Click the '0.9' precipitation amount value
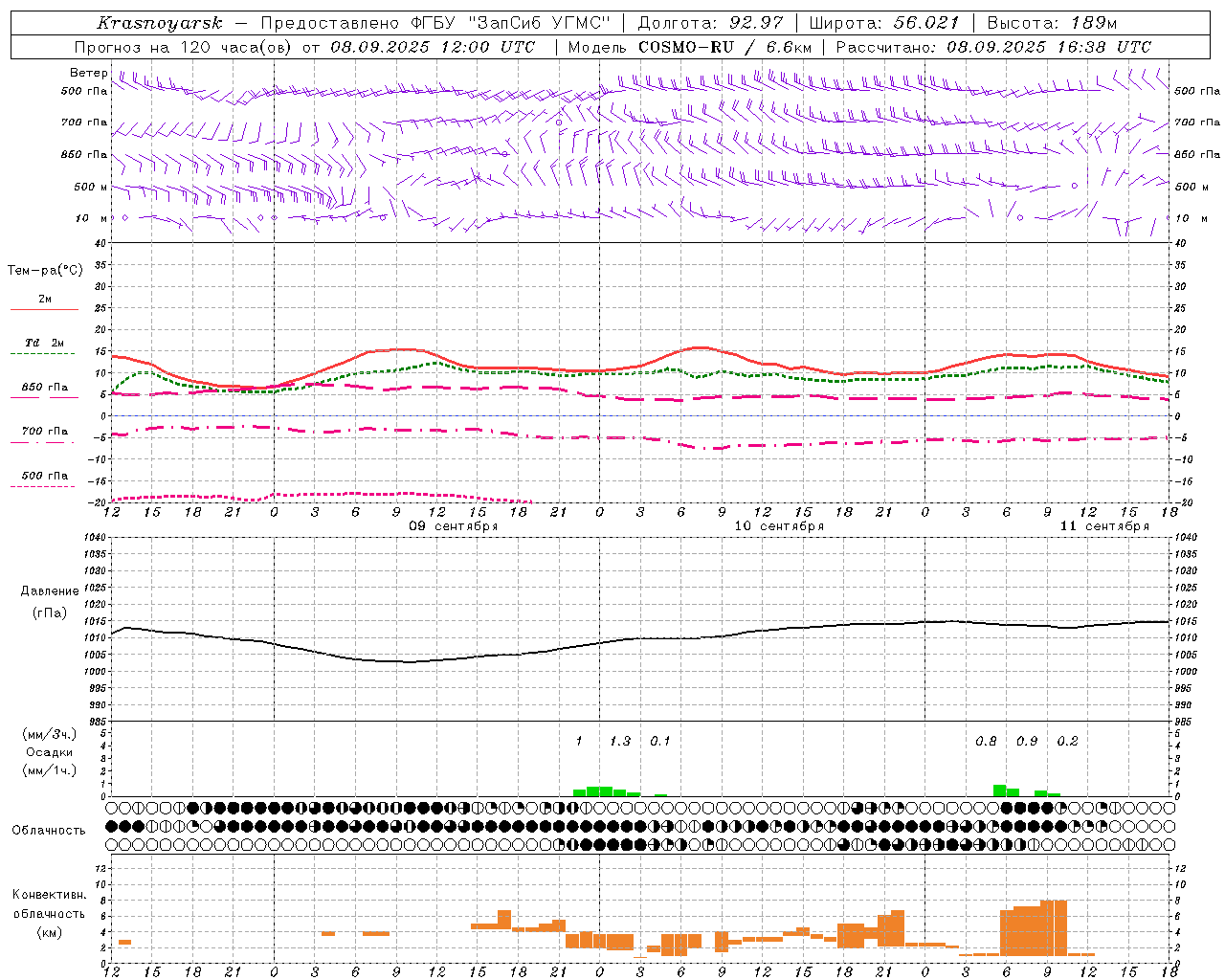 click(1027, 741)
